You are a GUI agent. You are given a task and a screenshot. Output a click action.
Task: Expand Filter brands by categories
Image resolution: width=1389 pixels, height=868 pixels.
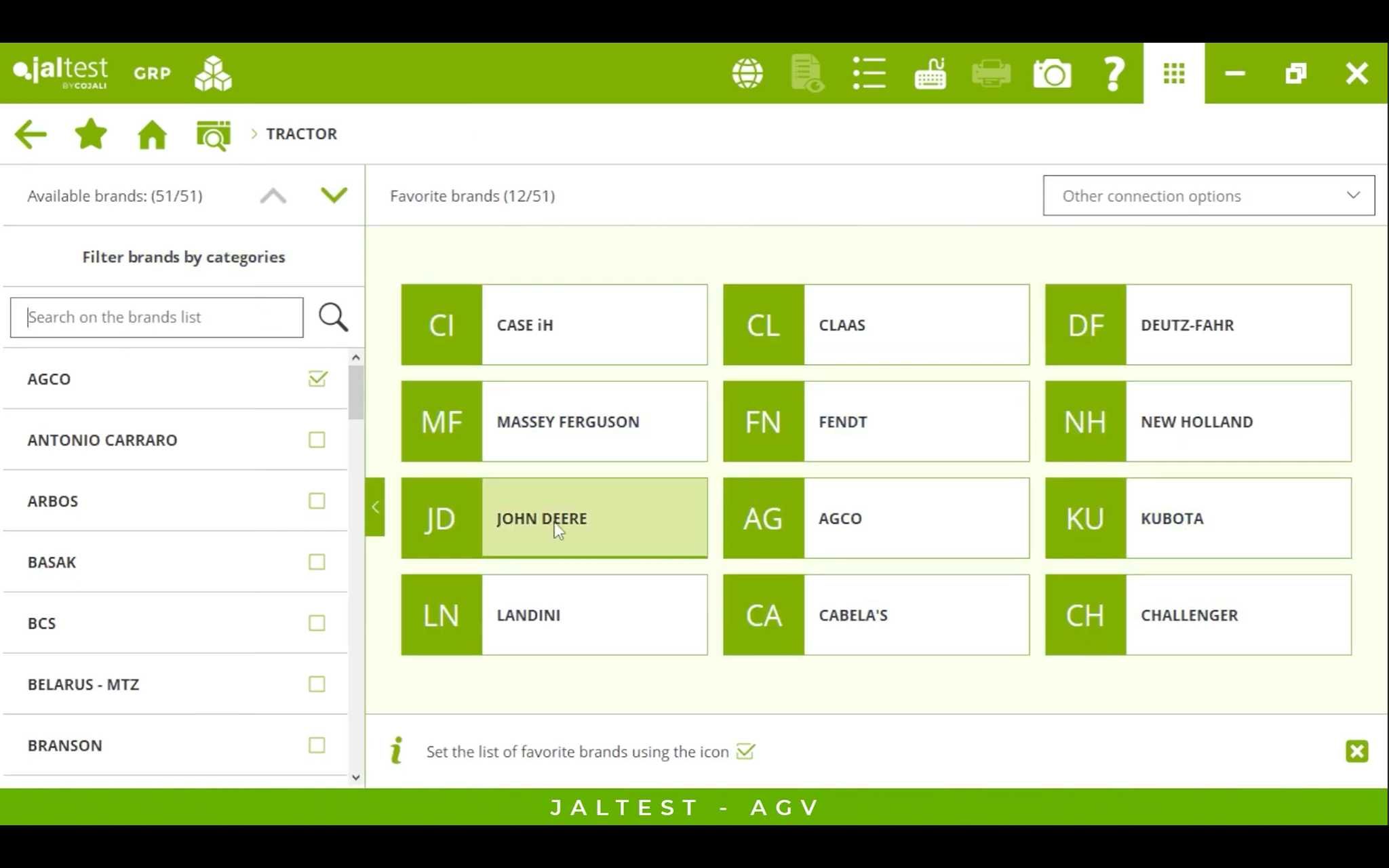(184, 257)
